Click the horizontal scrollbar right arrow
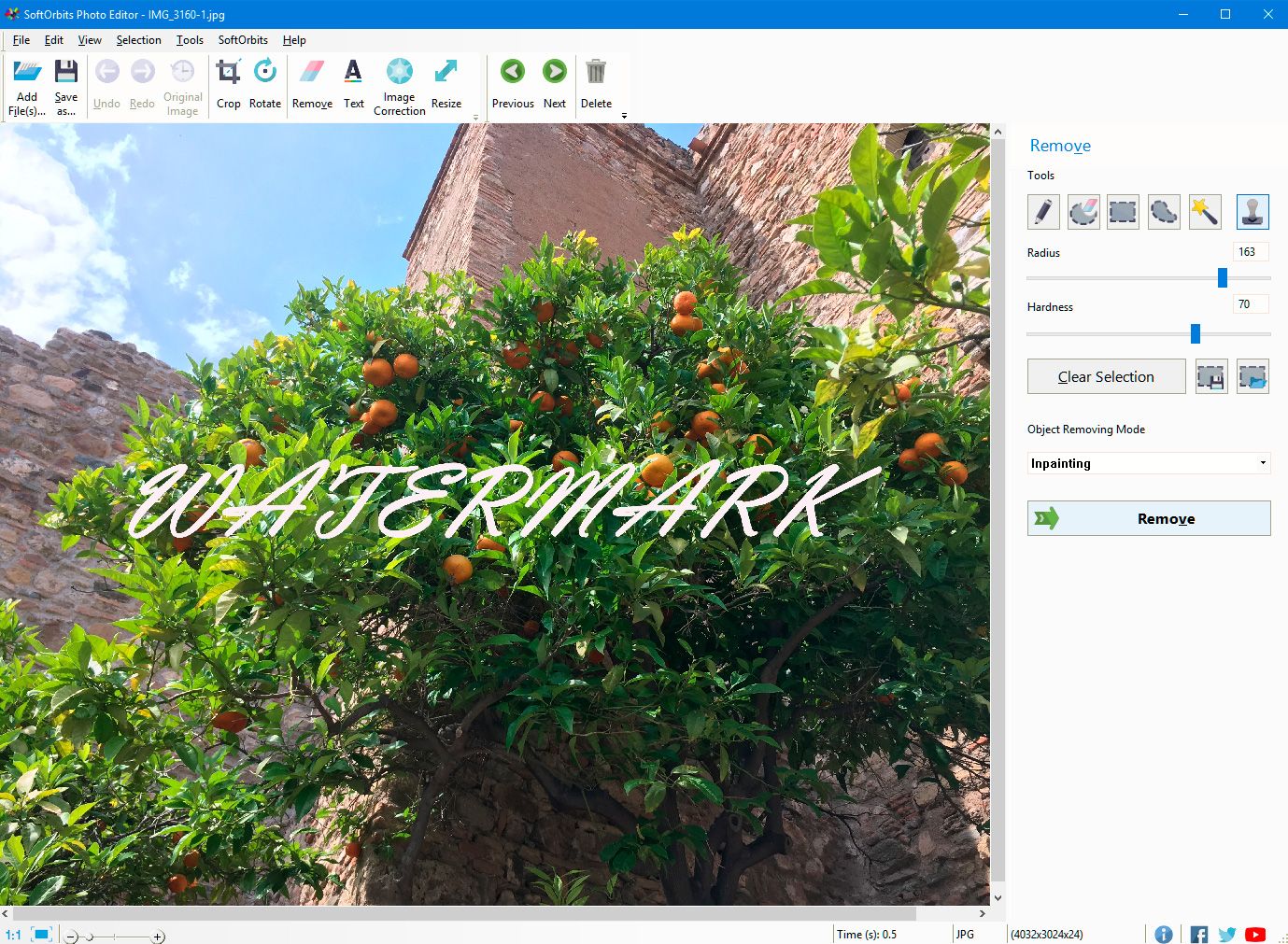The height and width of the screenshot is (944, 1288). click(x=982, y=913)
